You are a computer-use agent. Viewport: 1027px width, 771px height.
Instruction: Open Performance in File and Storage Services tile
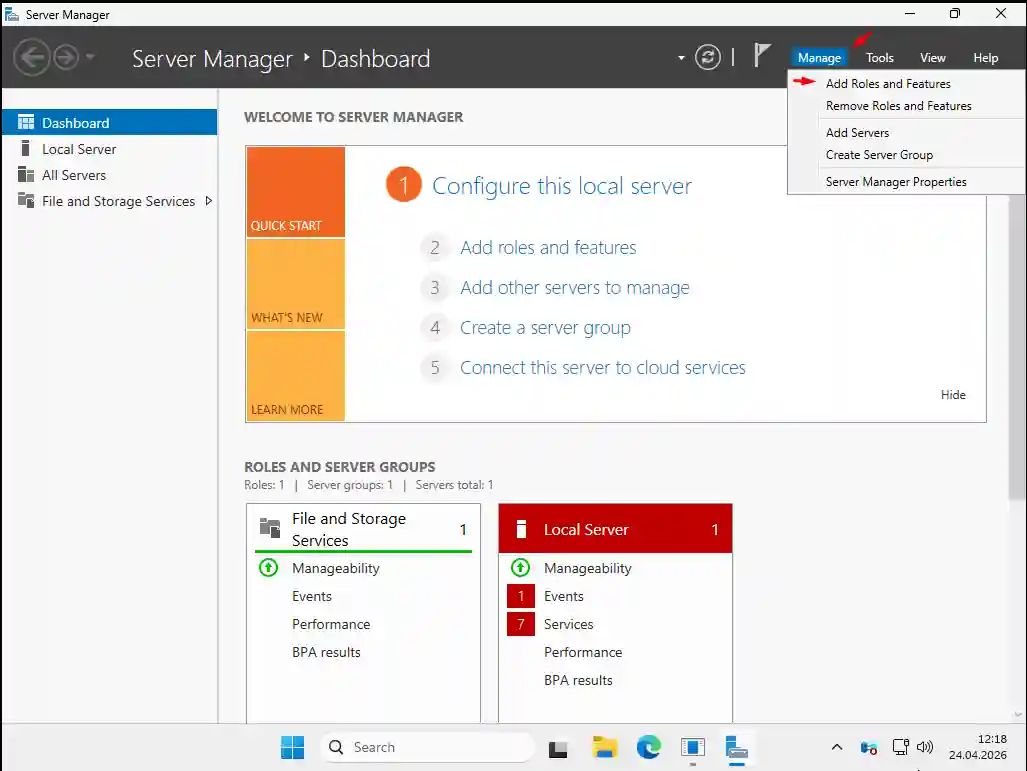331,624
